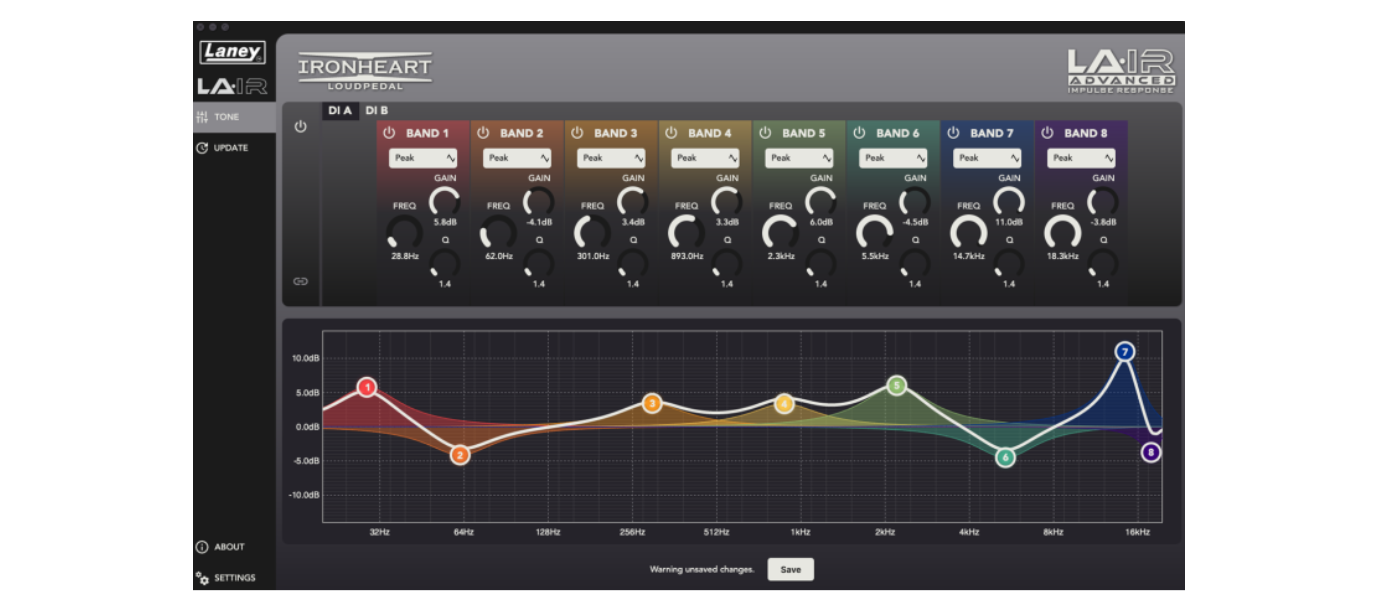The height and width of the screenshot is (600, 1400).
Task: Click Band 1 GAIN knob at 5.8dB
Action: [x=444, y=201]
